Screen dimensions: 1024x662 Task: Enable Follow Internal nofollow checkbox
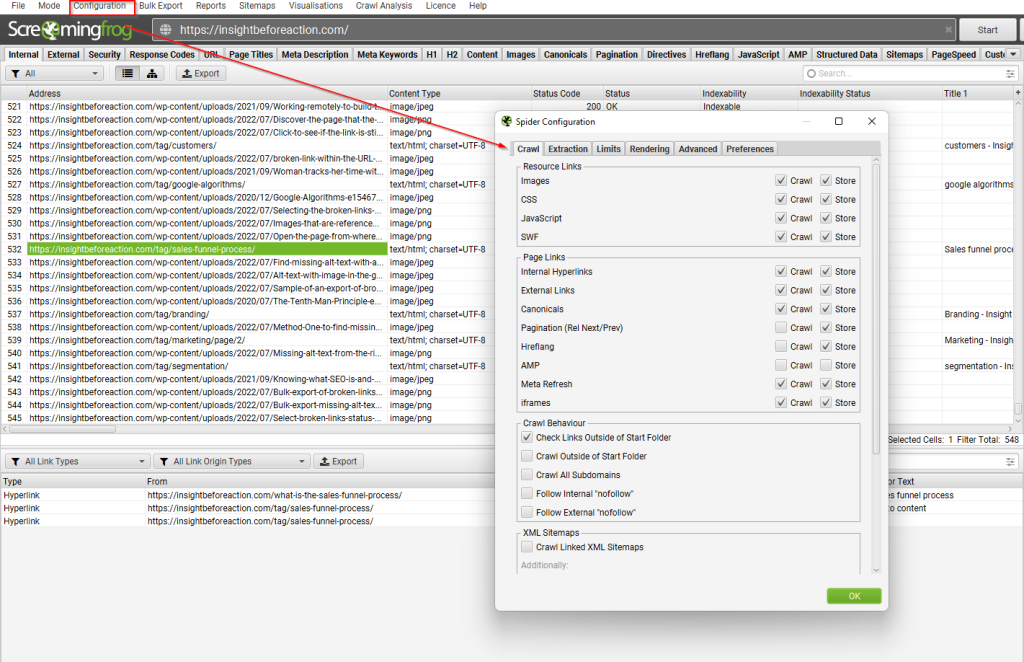tap(527, 493)
